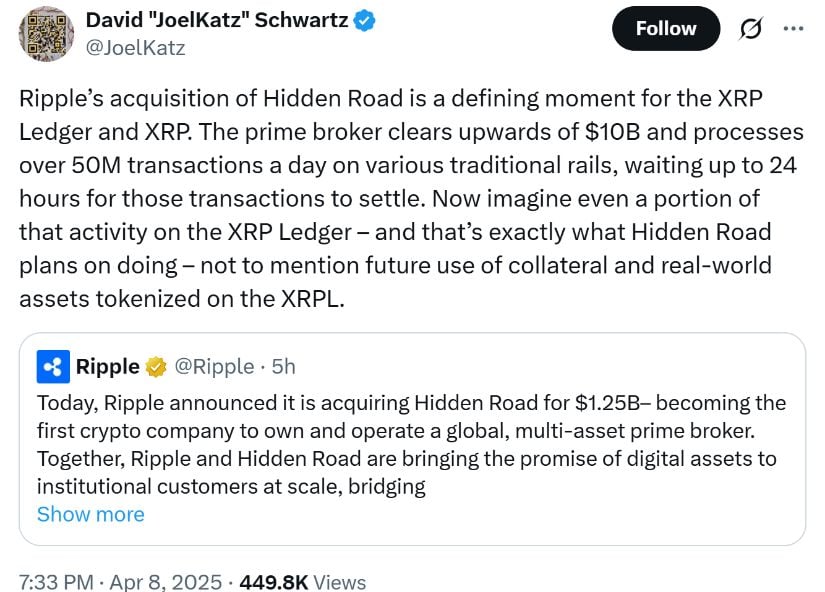This screenshot has height=592, width=825.
Task: Click Ripple's gold verified badge
Action: [x=155, y=367]
